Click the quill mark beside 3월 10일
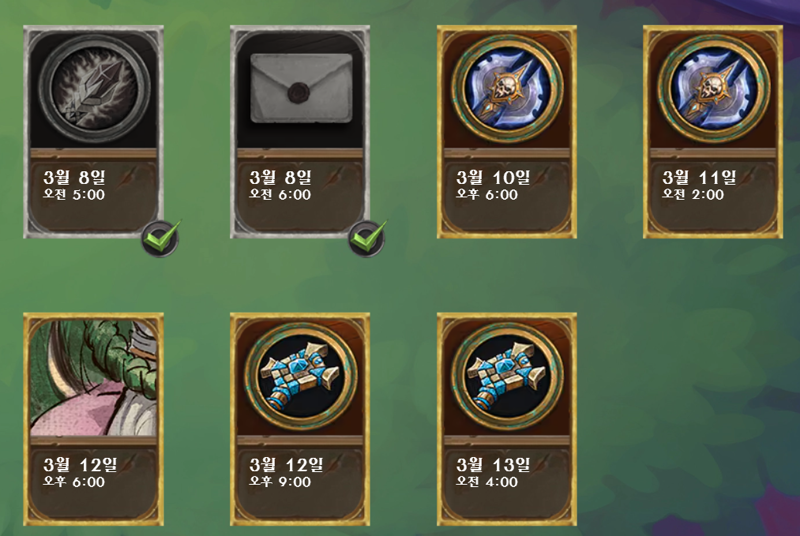 click(x=542, y=176)
